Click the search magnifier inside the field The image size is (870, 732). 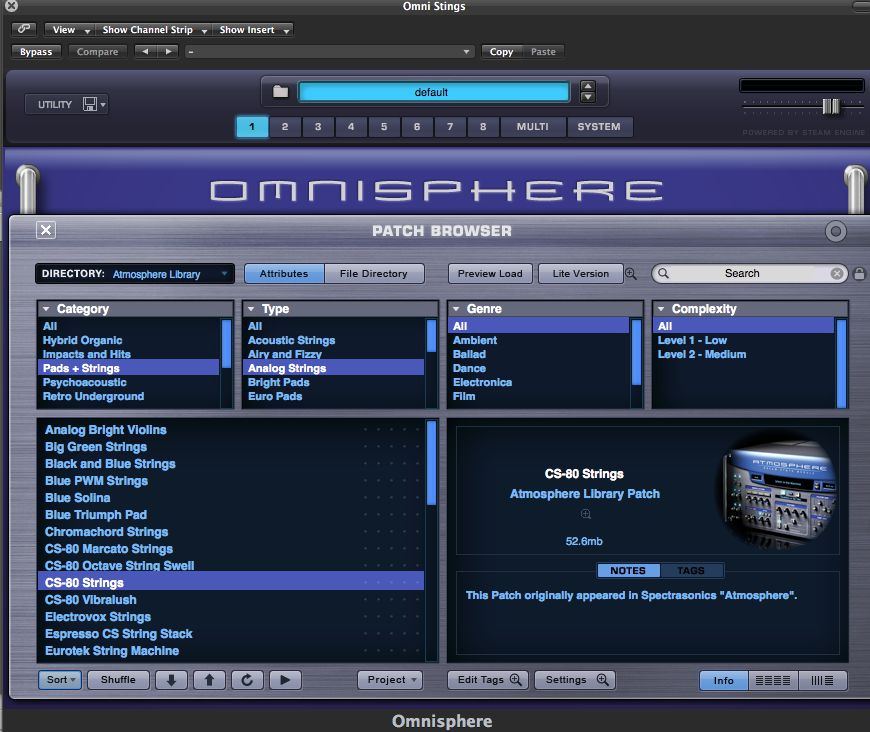(664, 273)
